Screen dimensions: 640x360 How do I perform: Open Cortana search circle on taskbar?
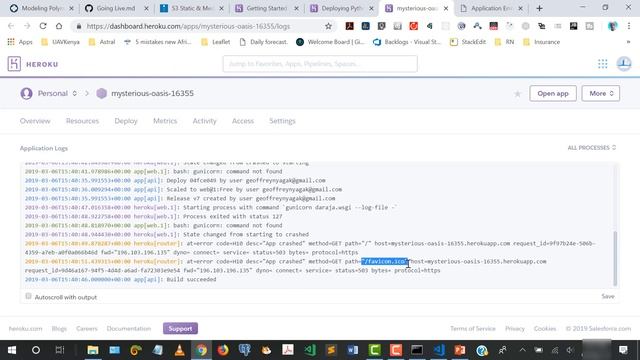(x=36, y=350)
